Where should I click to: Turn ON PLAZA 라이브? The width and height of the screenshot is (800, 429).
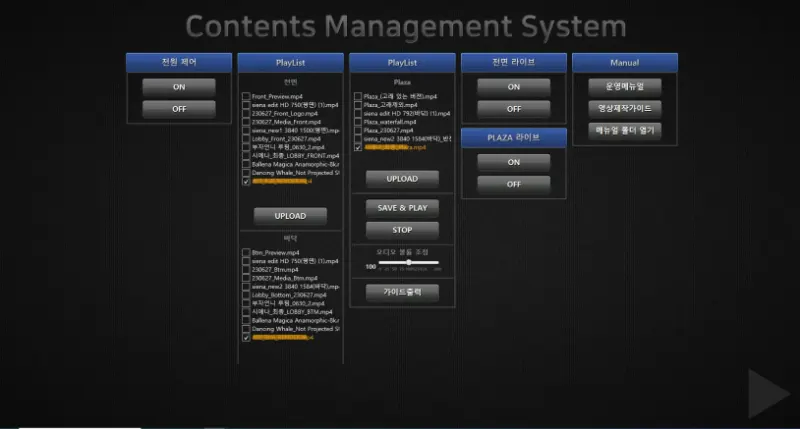coord(513,162)
